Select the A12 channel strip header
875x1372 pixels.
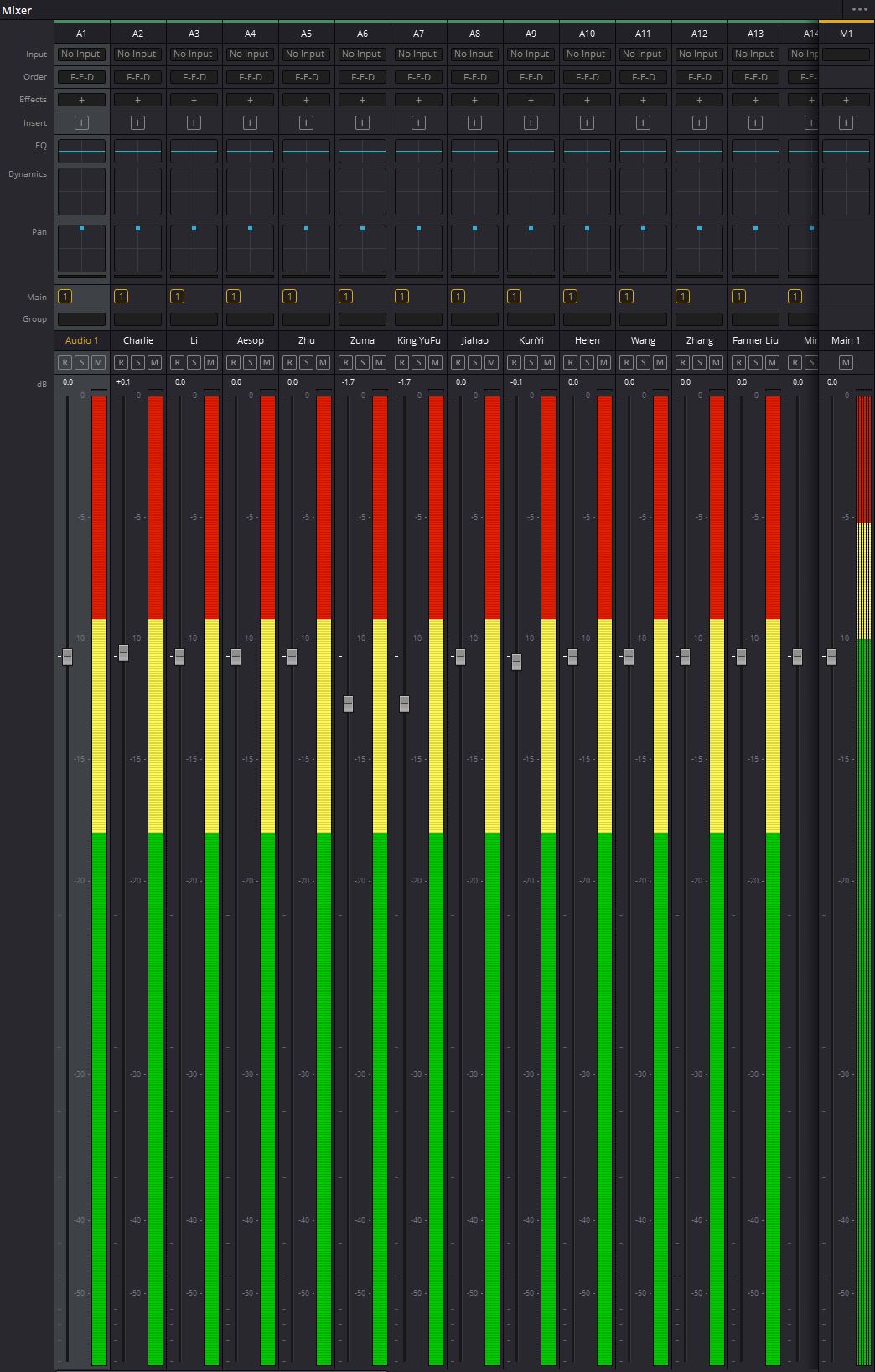(699, 34)
